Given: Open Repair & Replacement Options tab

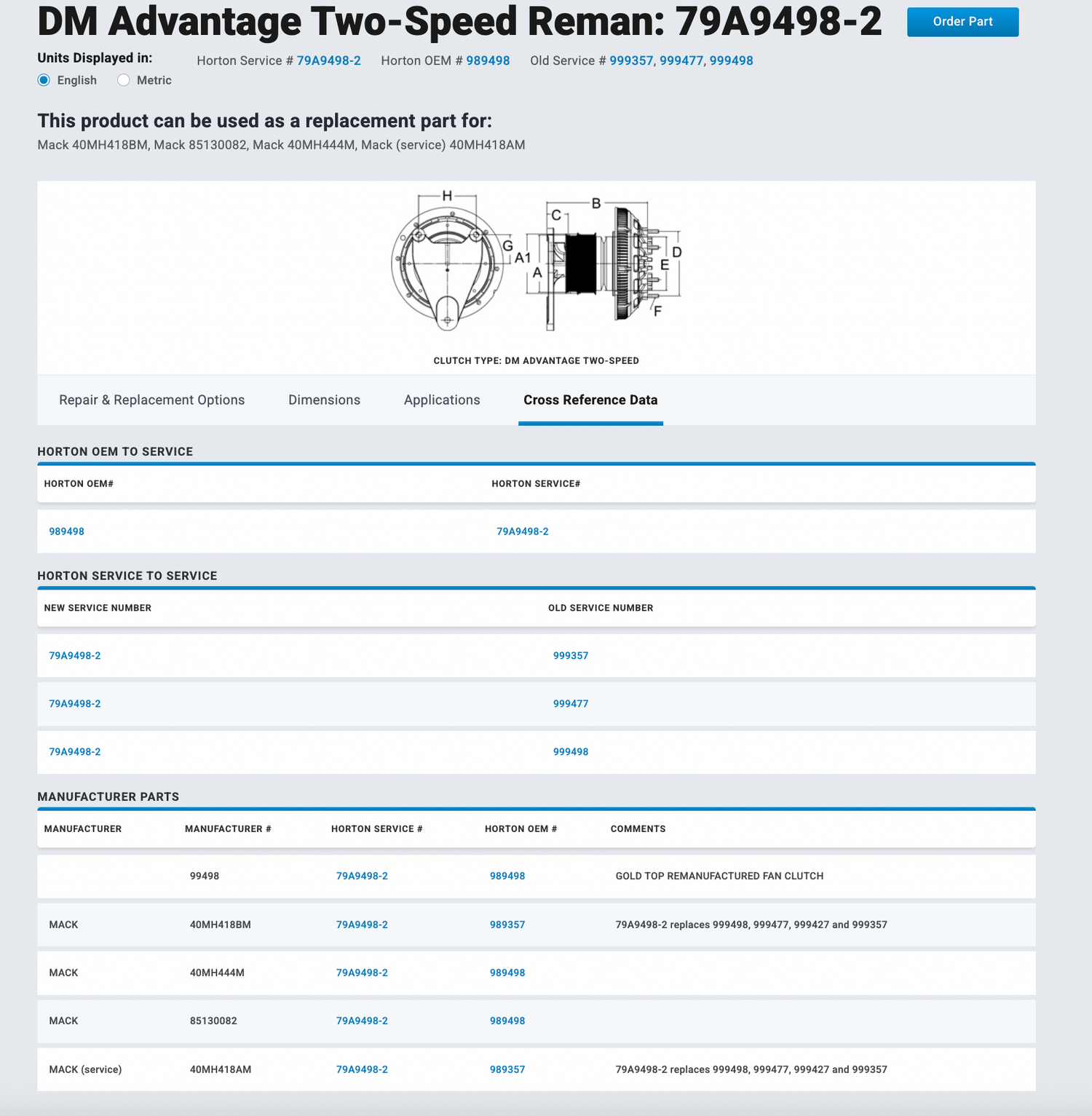Looking at the screenshot, I should click(151, 400).
